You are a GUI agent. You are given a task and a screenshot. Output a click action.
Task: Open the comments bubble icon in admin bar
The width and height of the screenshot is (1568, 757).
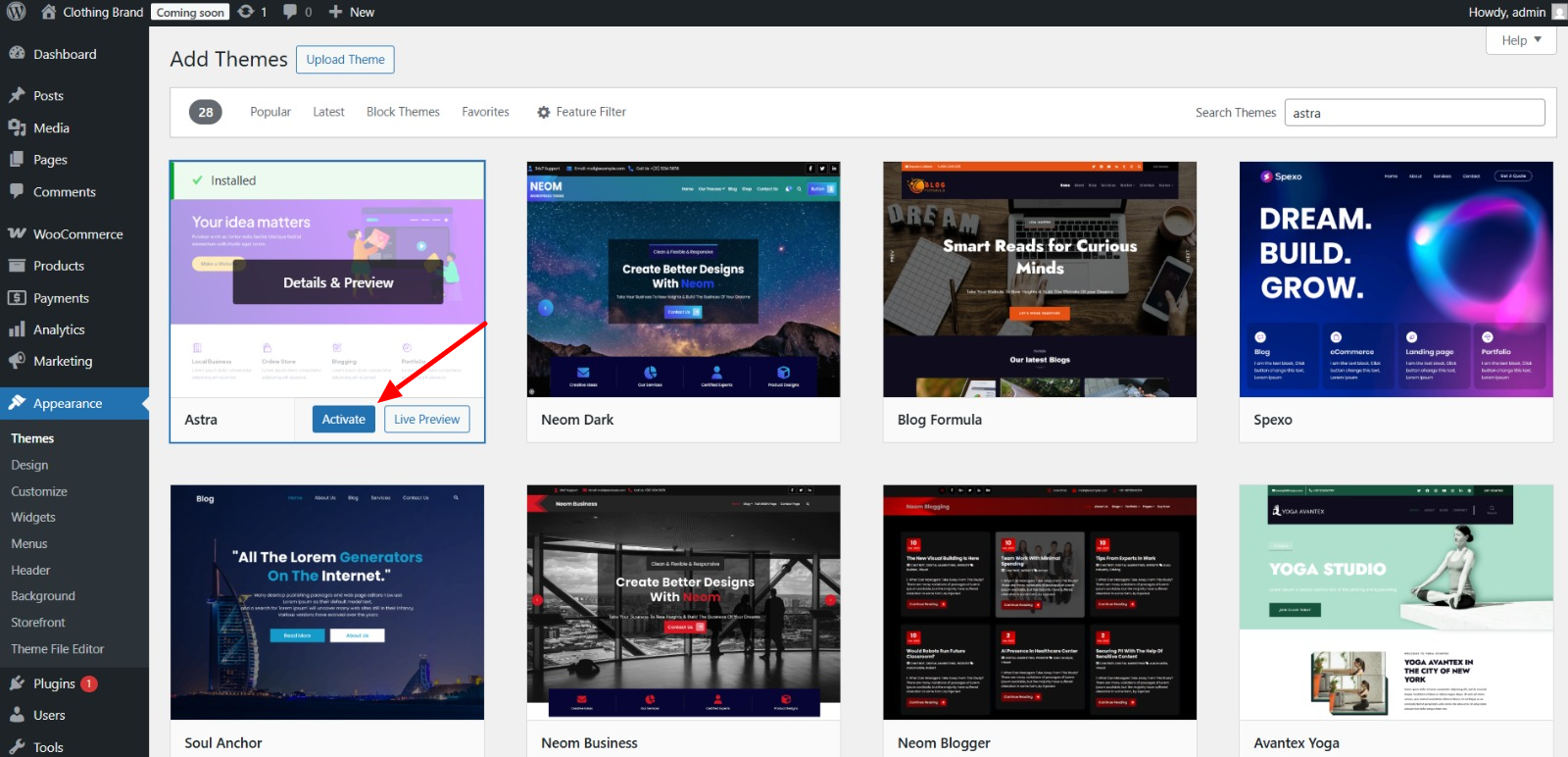click(x=290, y=12)
